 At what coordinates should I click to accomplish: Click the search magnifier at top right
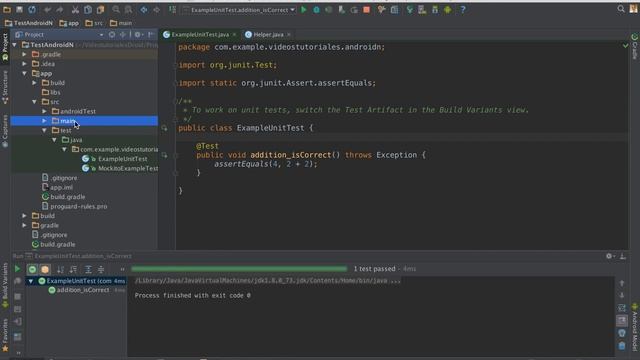621,9
